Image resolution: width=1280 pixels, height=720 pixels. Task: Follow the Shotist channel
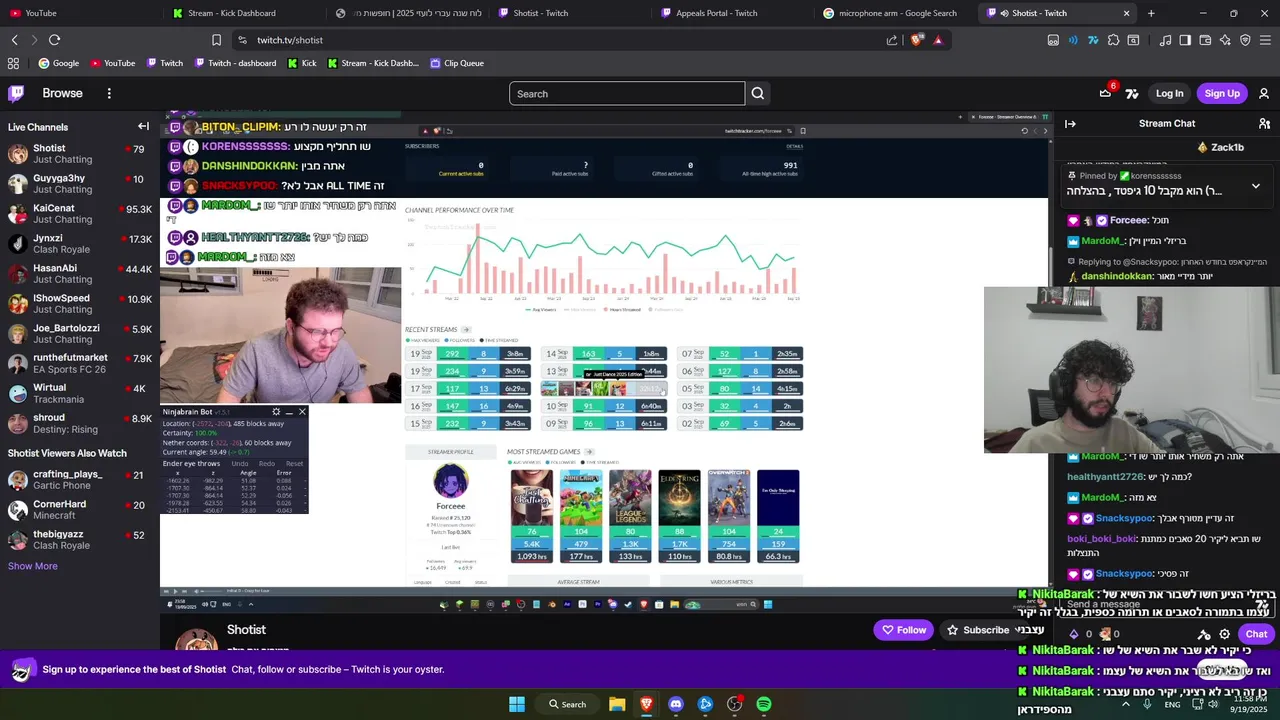tap(904, 630)
